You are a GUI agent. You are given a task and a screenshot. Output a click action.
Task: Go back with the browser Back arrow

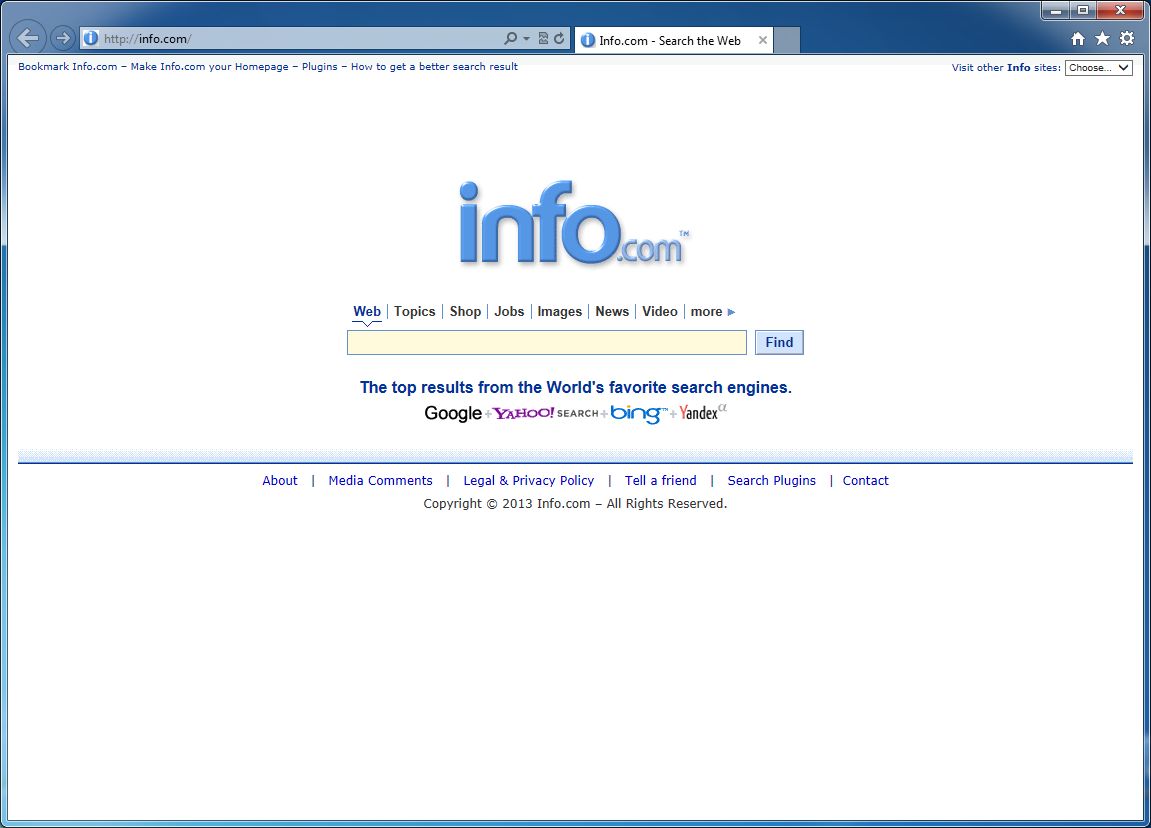28,37
